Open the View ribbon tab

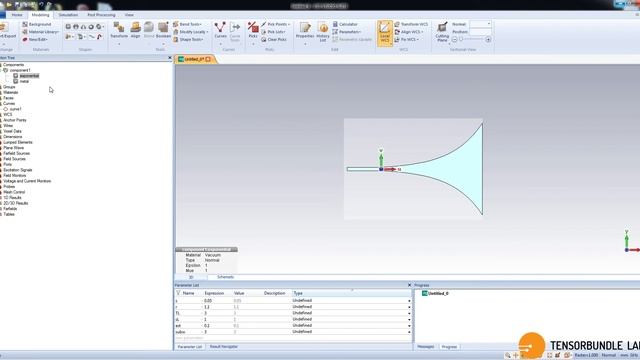coord(129,15)
